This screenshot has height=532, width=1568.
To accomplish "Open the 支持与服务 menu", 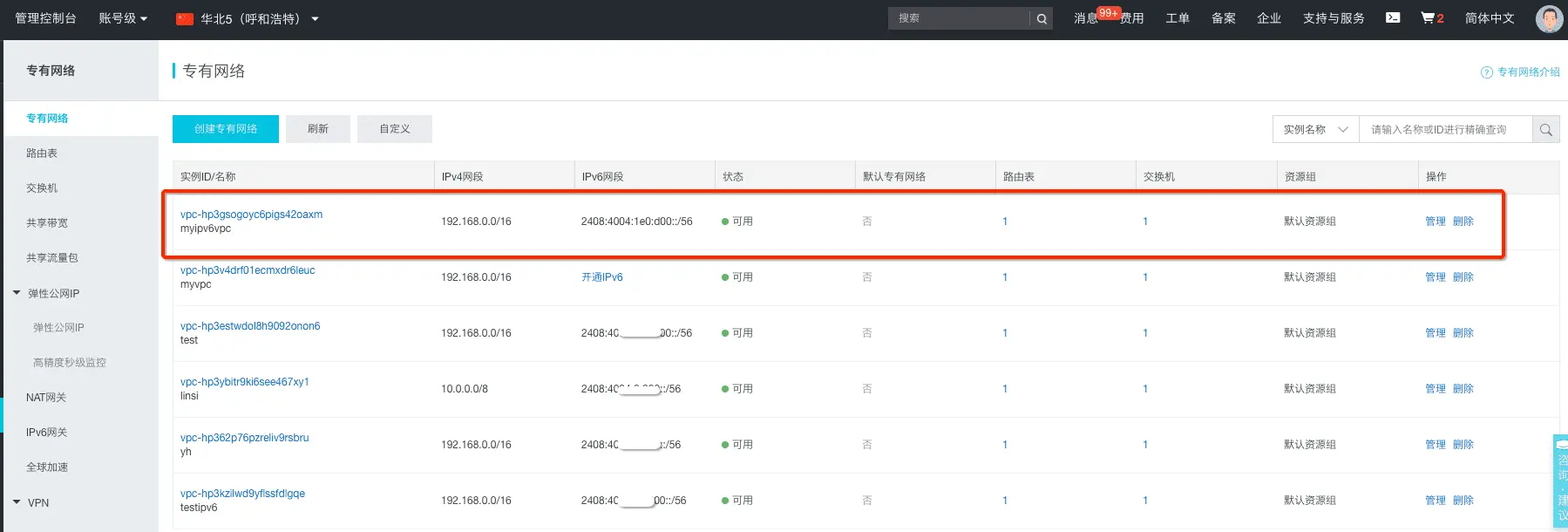I will click(1334, 18).
